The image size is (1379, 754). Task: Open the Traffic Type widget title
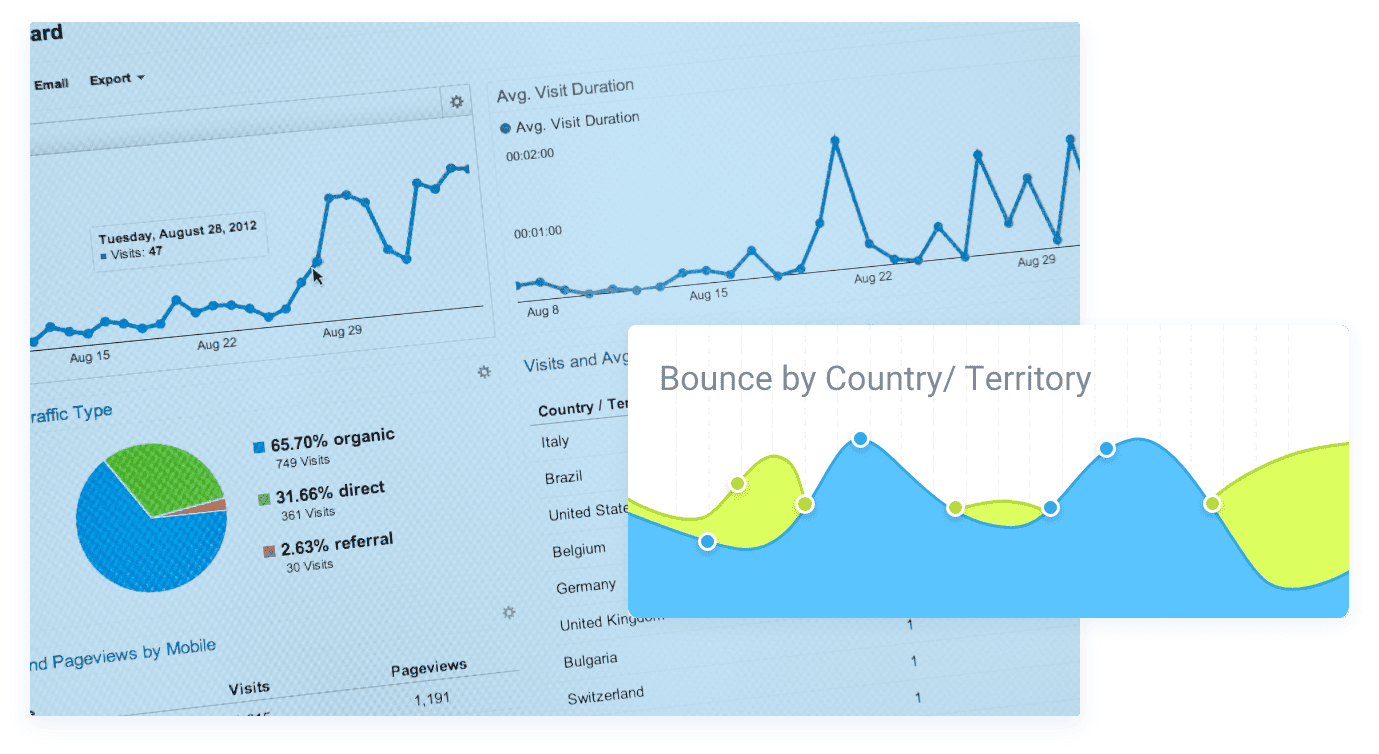click(71, 413)
